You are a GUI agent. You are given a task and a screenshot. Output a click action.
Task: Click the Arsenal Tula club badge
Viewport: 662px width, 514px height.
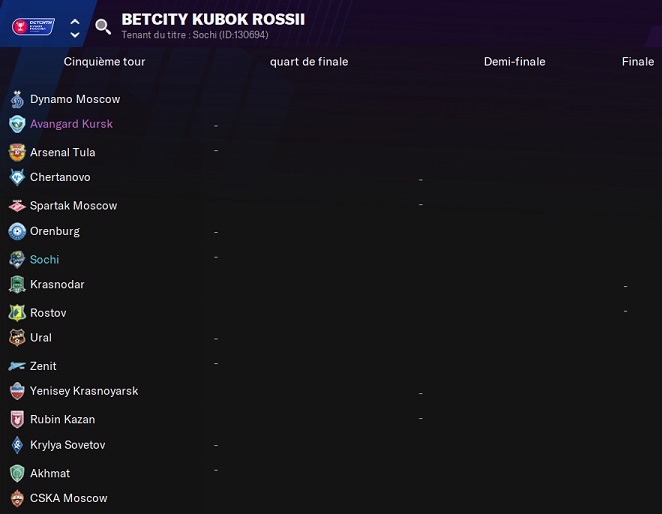[17, 153]
